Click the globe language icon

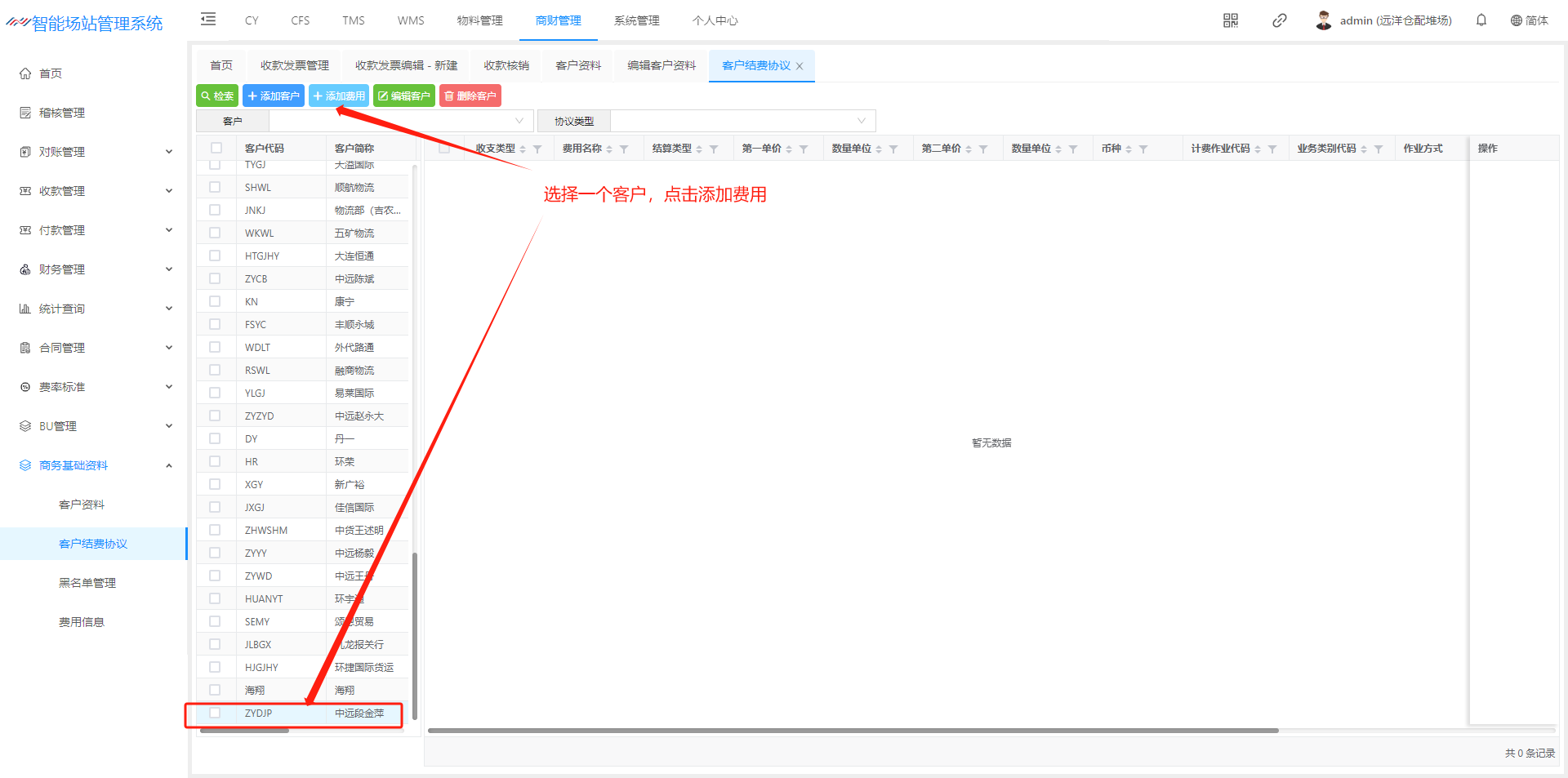(x=1516, y=20)
